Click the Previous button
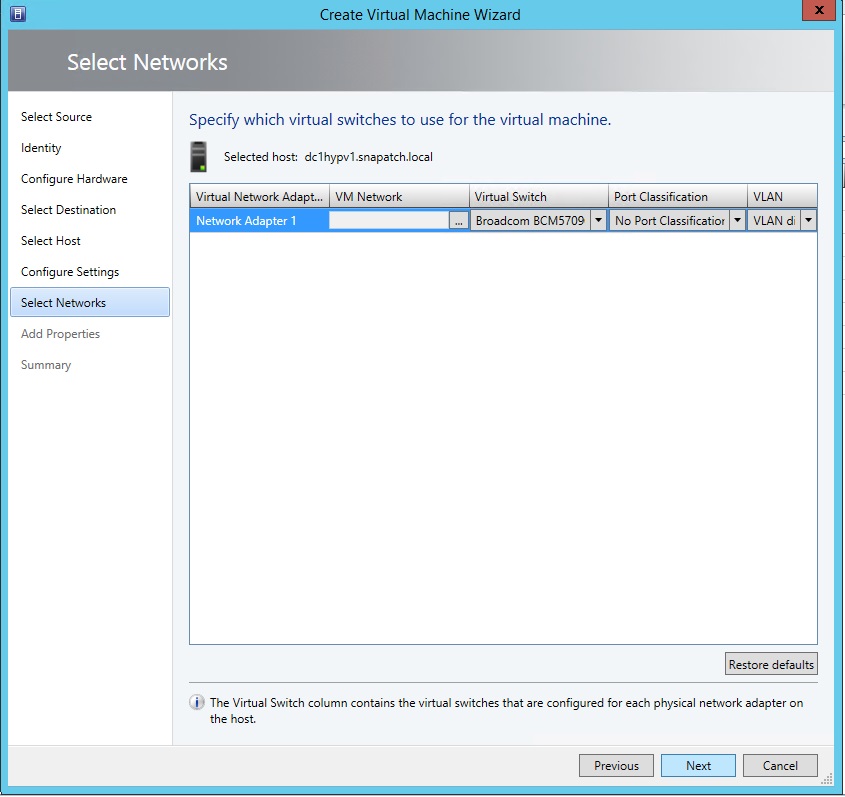The width and height of the screenshot is (845, 797). pyautogui.click(x=617, y=766)
